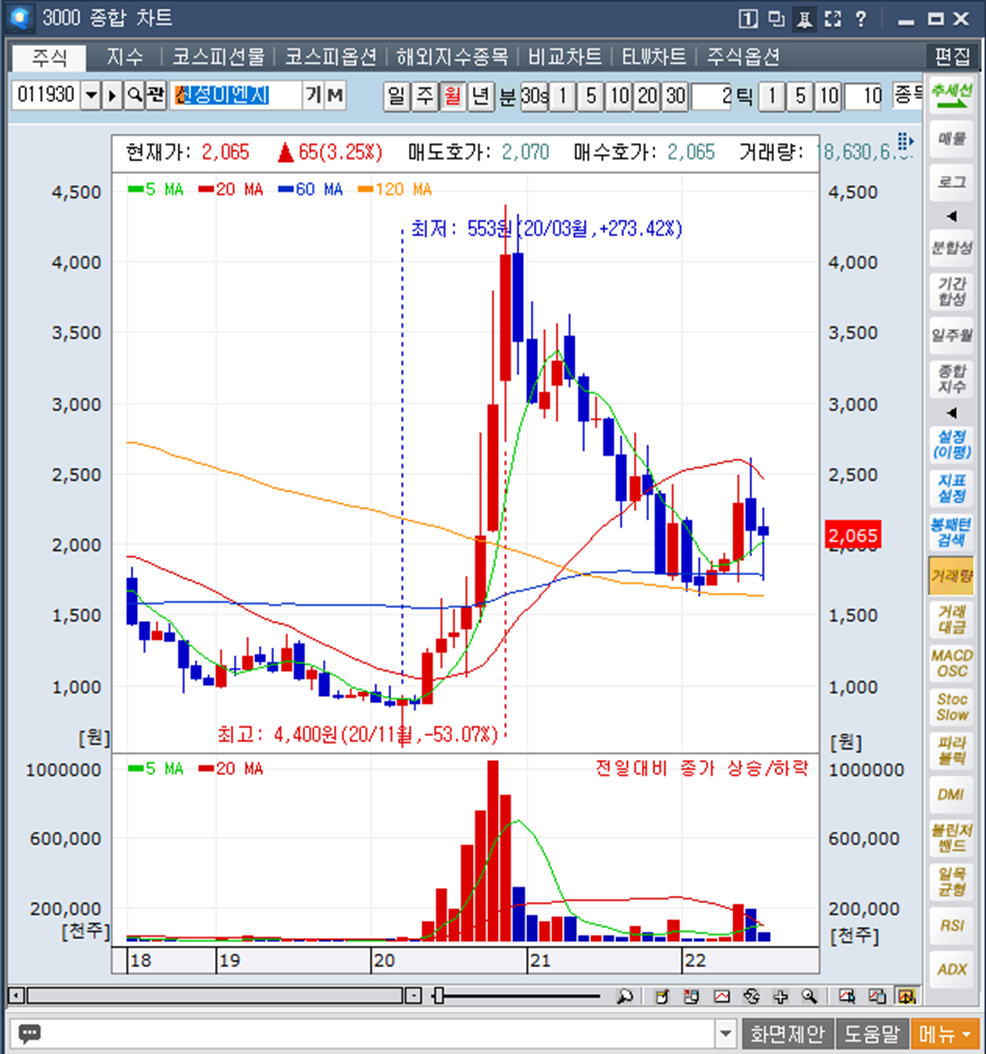
Task: Click the chart with pointer icon
Action: (847, 996)
